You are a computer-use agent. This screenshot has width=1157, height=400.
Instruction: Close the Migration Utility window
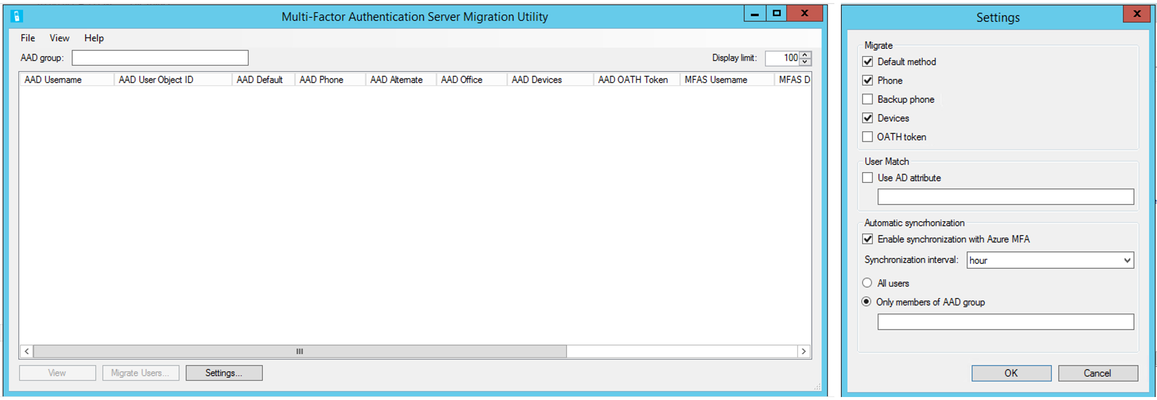coord(804,13)
